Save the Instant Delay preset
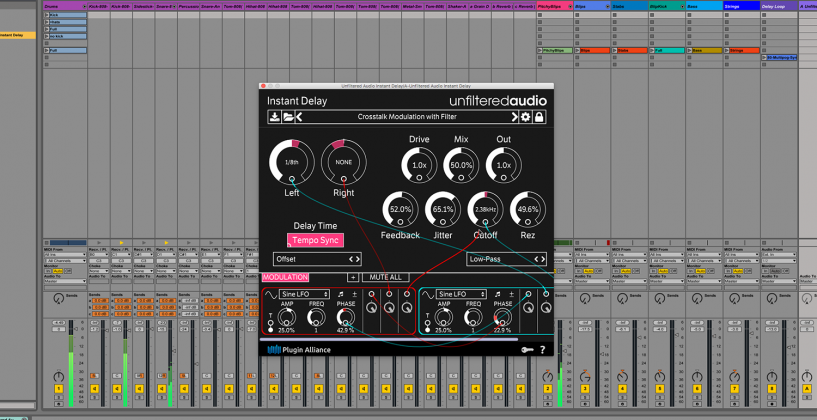 click(x=274, y=117)
